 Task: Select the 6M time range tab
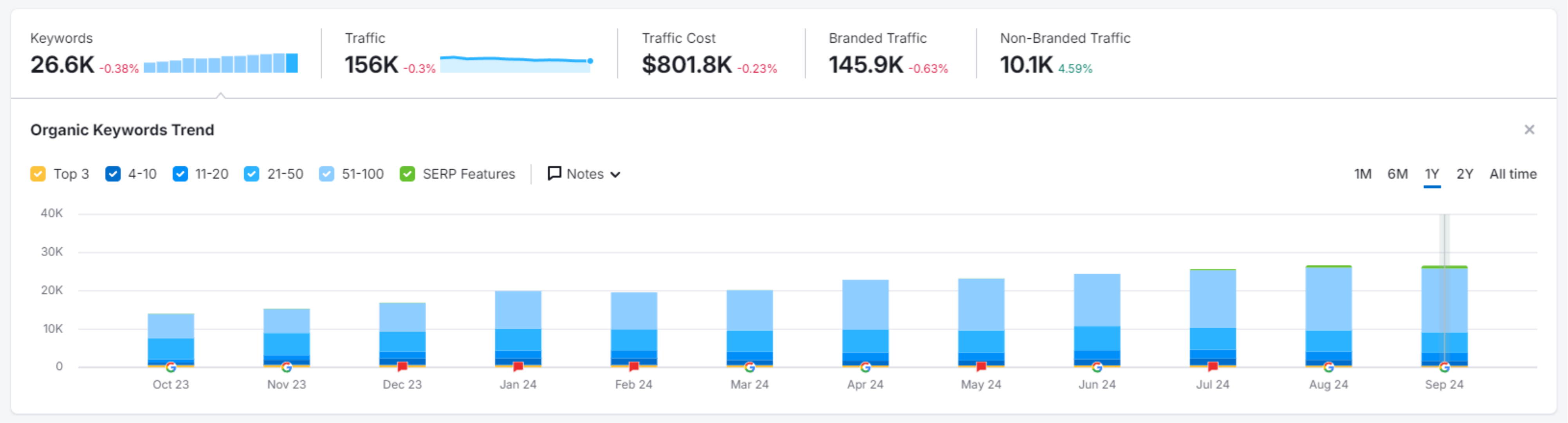[x=1398, y=174]
